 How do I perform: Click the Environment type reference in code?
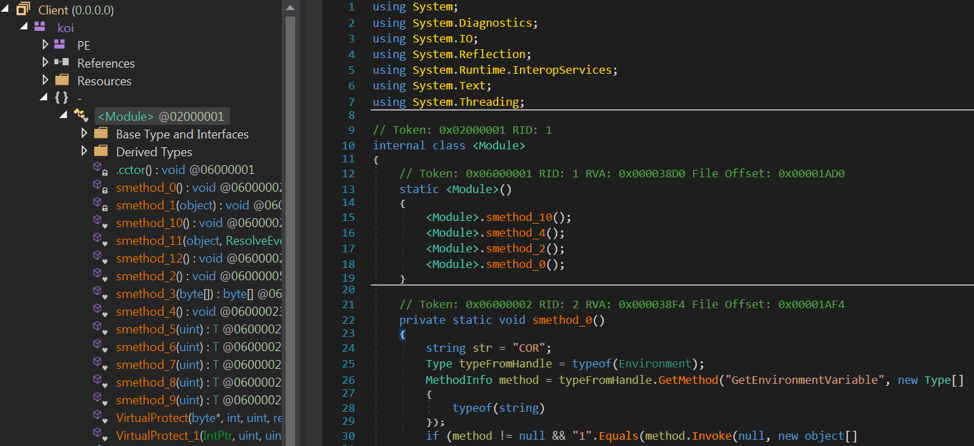655,364
